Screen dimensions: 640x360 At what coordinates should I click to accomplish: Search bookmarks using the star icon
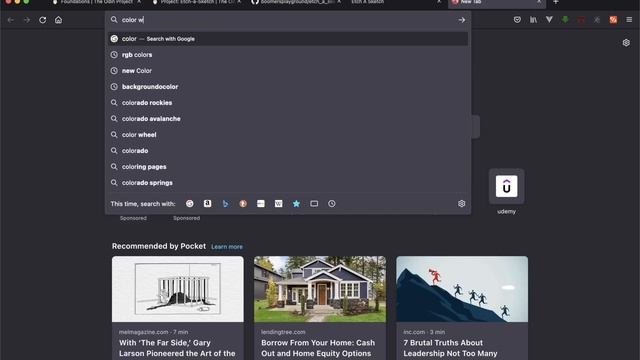[296, 204]
